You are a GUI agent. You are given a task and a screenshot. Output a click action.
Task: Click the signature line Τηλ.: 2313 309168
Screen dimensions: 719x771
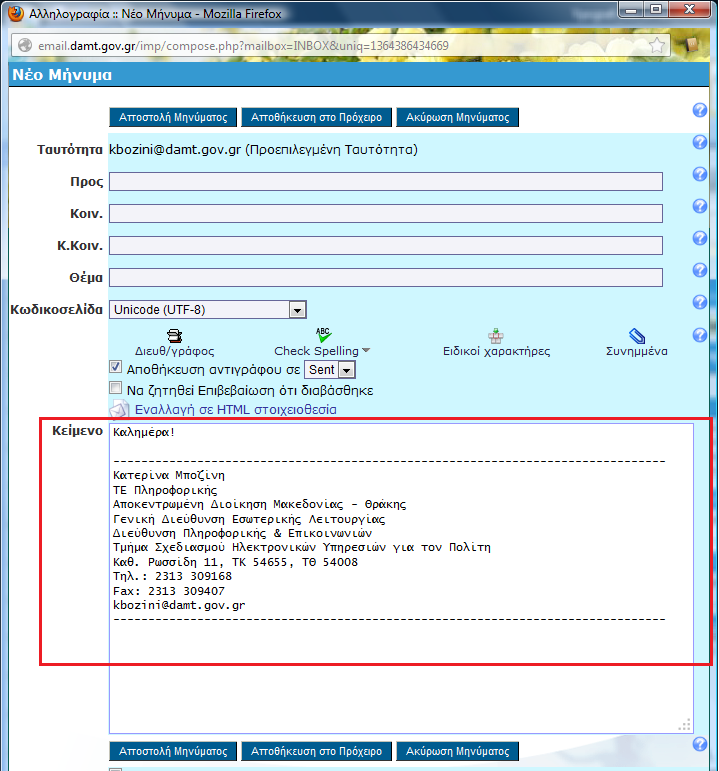tap(172, 576)
